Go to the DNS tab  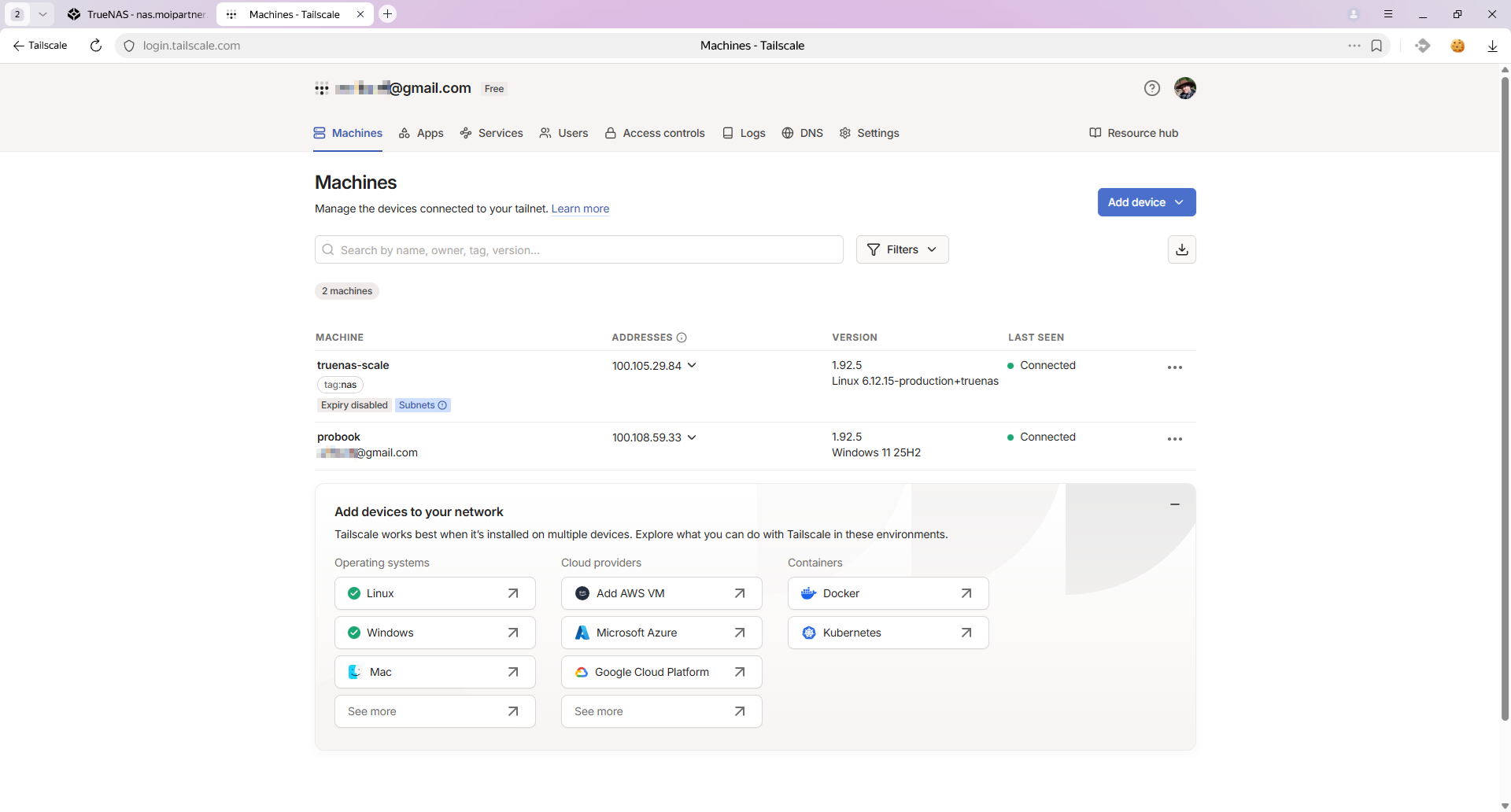[x=803, y=133]
